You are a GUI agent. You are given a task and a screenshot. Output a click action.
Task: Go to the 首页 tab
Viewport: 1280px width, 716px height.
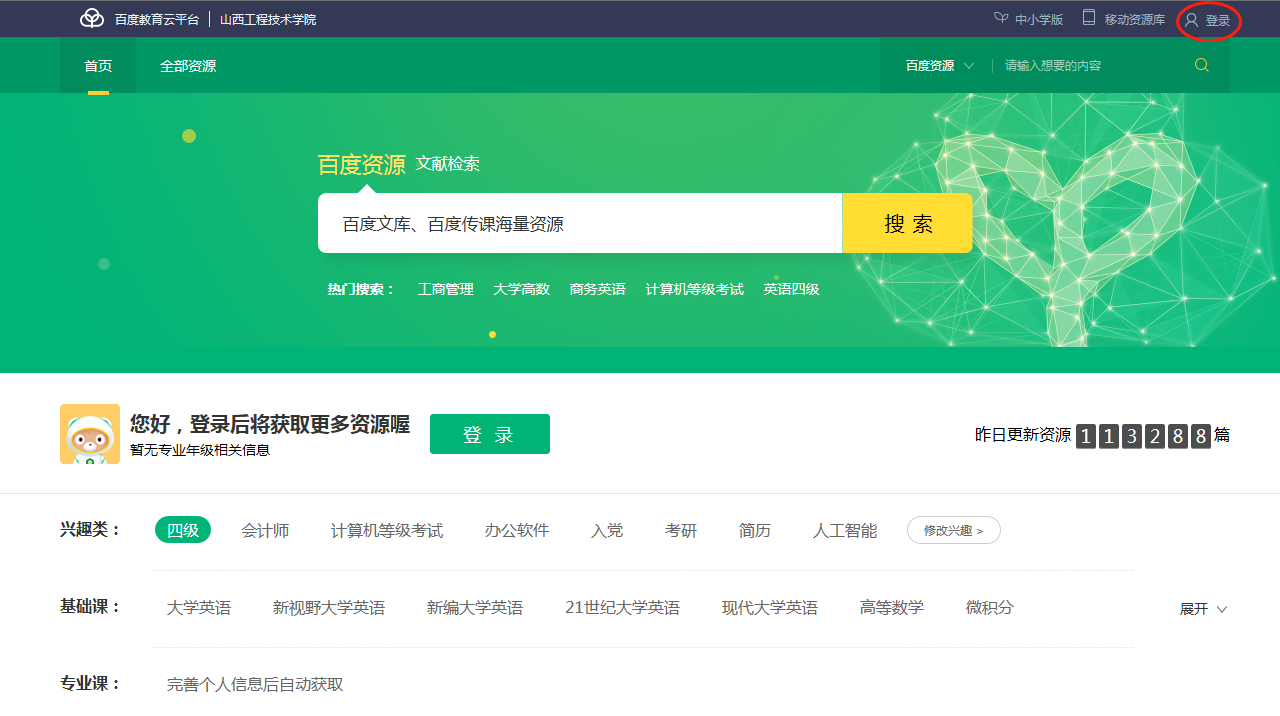(98, 66)
